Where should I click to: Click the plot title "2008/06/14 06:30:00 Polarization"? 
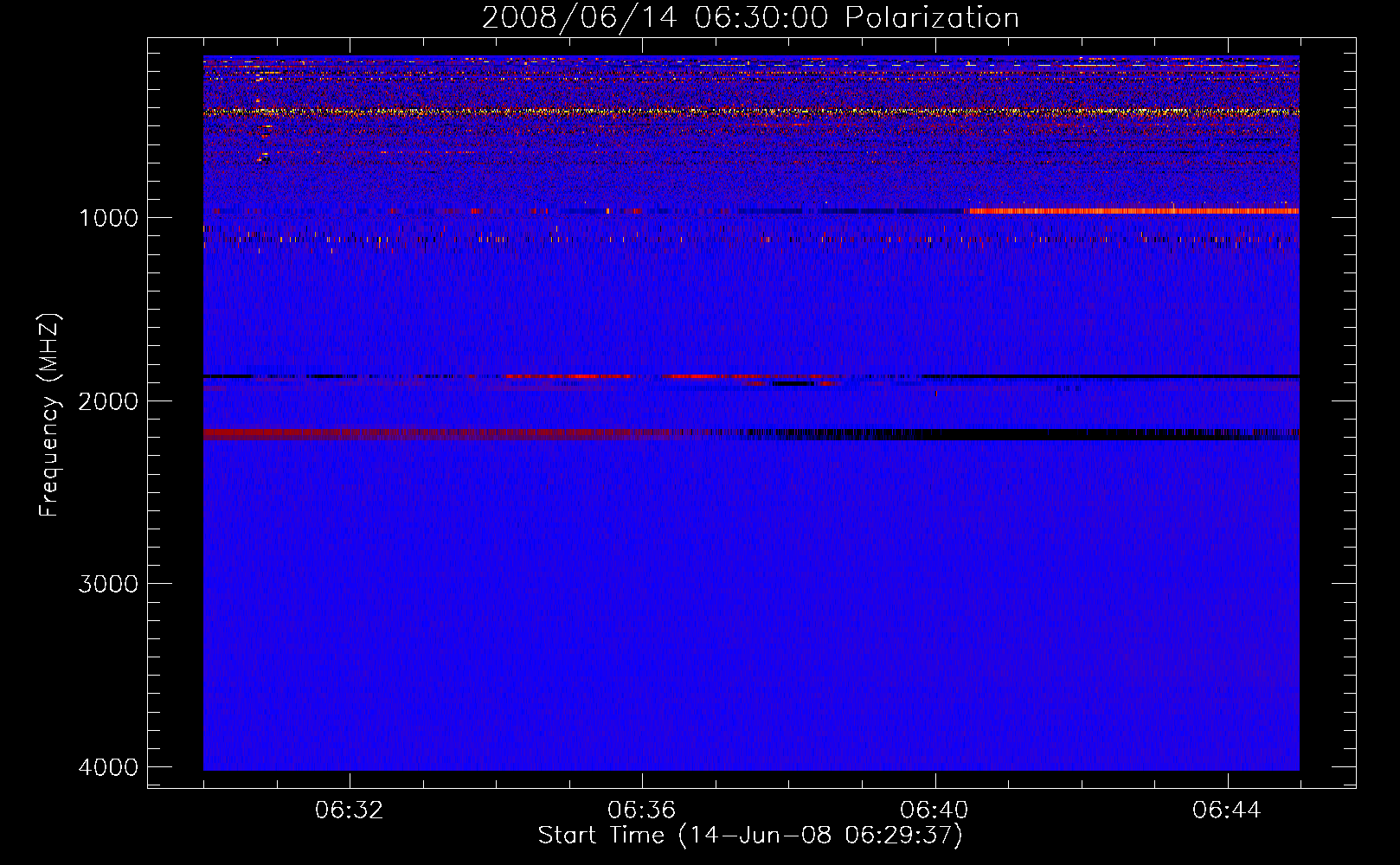point(750,17)
